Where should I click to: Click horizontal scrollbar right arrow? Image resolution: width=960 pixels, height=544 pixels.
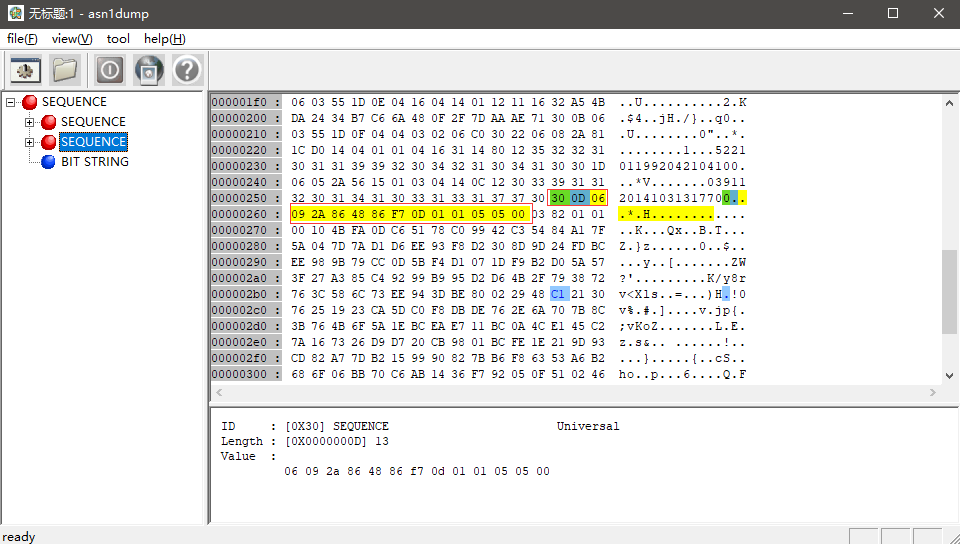pos(933,392)
